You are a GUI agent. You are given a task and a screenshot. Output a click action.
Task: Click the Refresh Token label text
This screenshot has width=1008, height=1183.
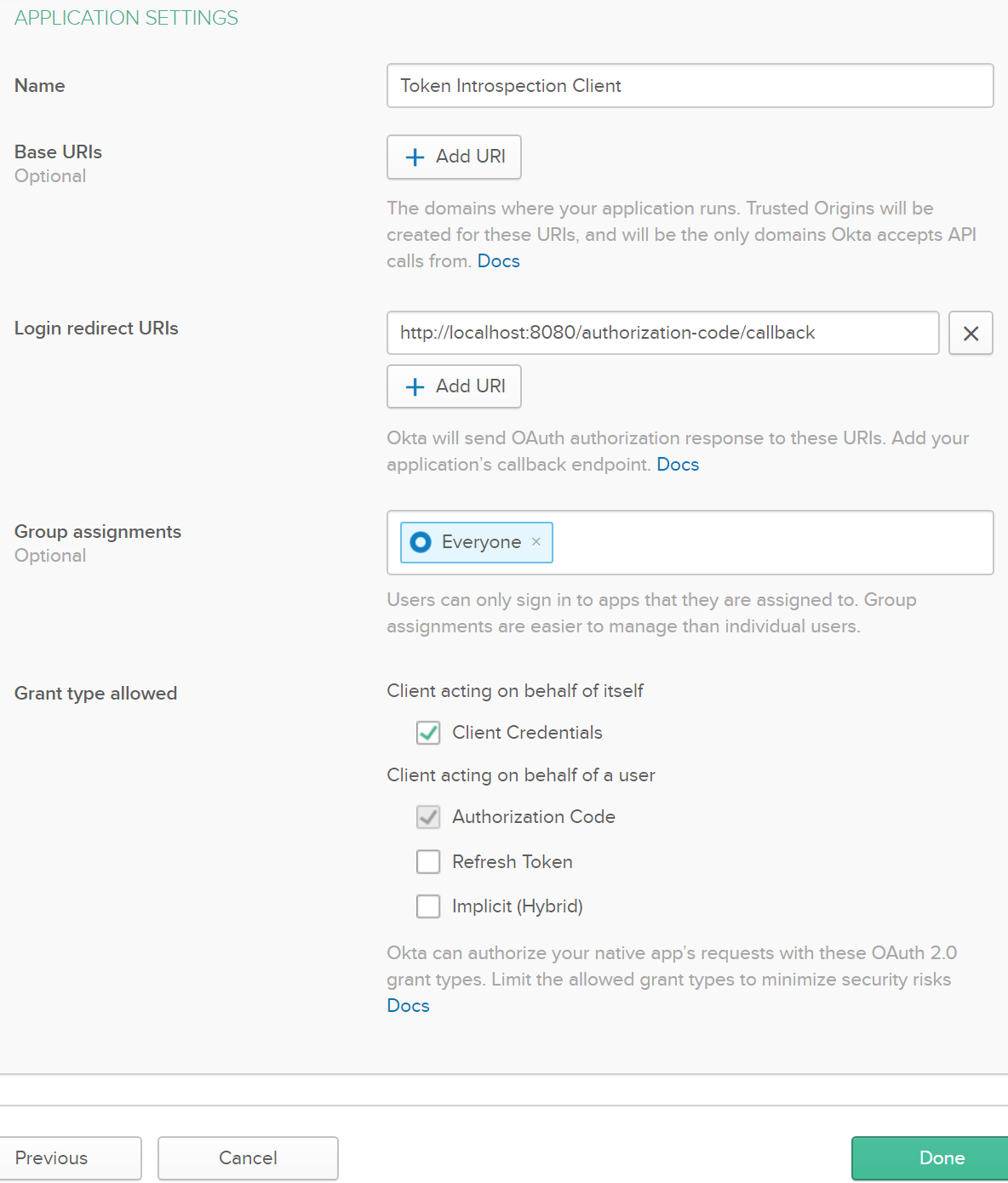click(x=512, y=862)
